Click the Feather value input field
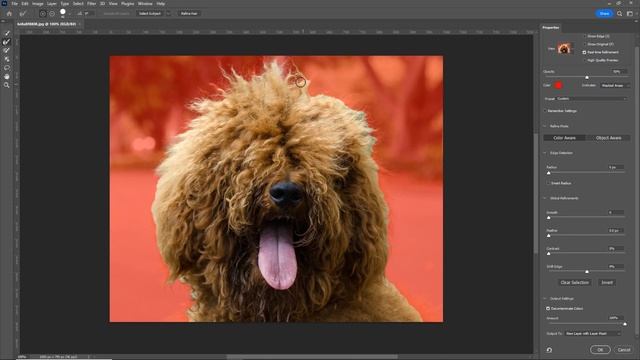640x360 pixels. click(616, 231)
